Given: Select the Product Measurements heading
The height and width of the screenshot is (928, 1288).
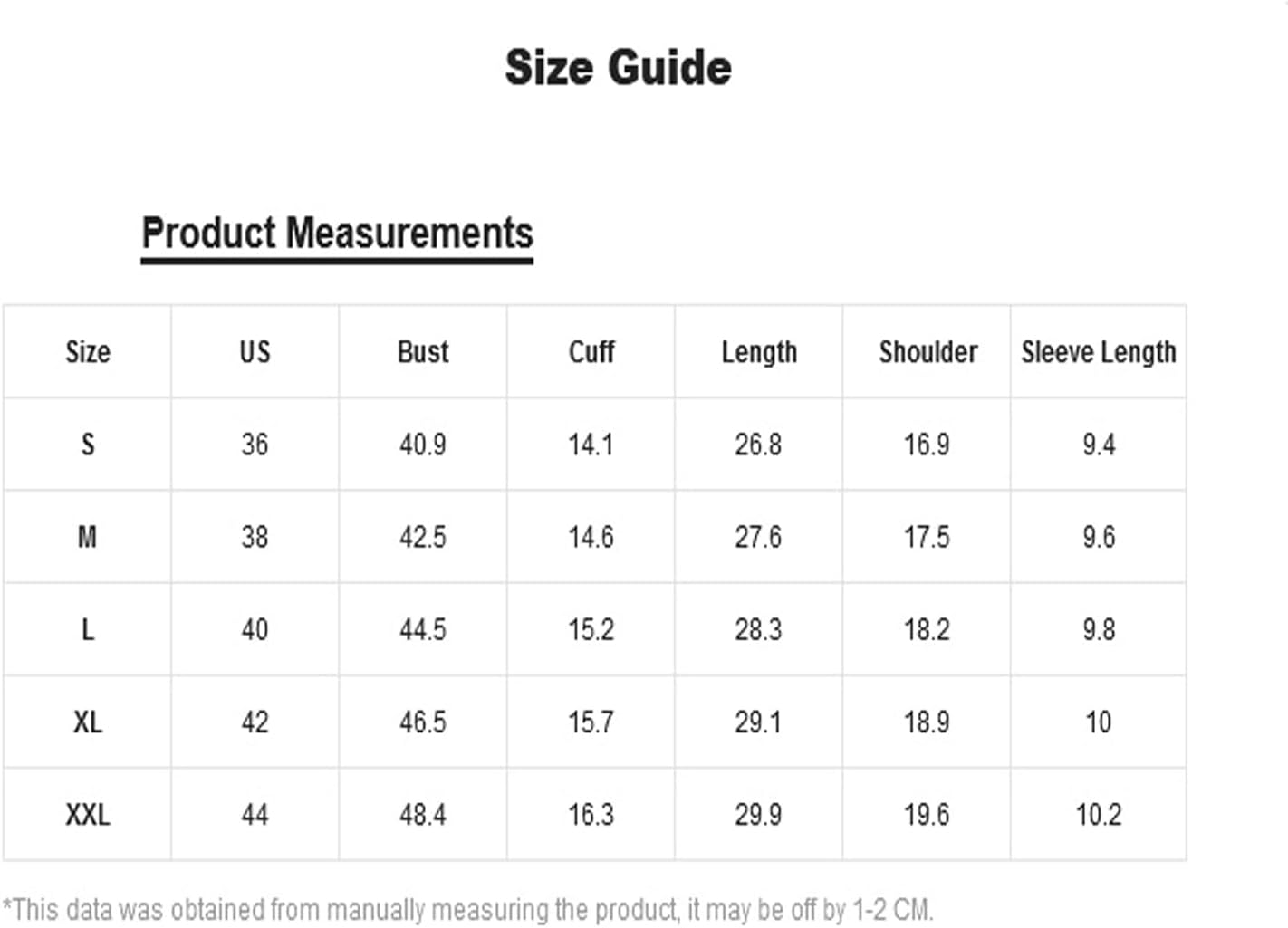Looking at the screenshot, I should point(337,233).
